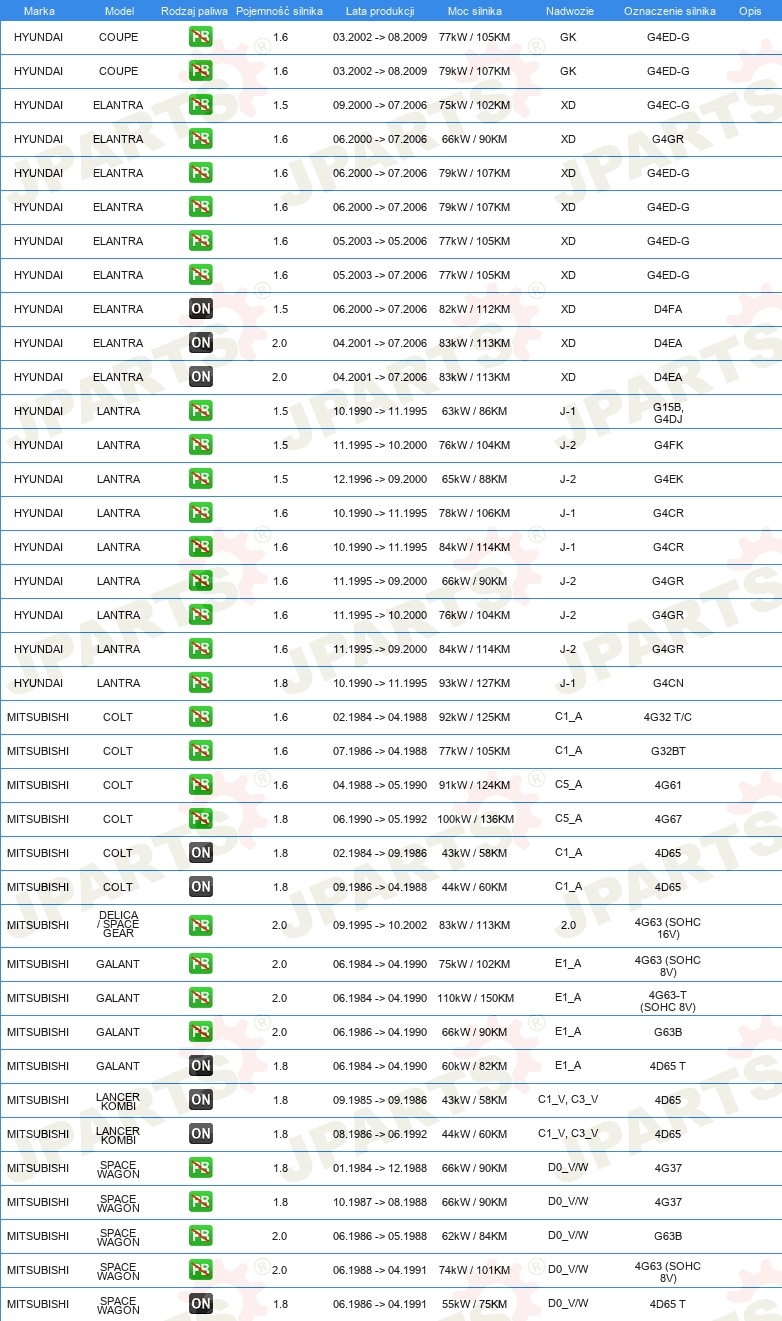Click the power value '55kW / 75KM'

475,1304
